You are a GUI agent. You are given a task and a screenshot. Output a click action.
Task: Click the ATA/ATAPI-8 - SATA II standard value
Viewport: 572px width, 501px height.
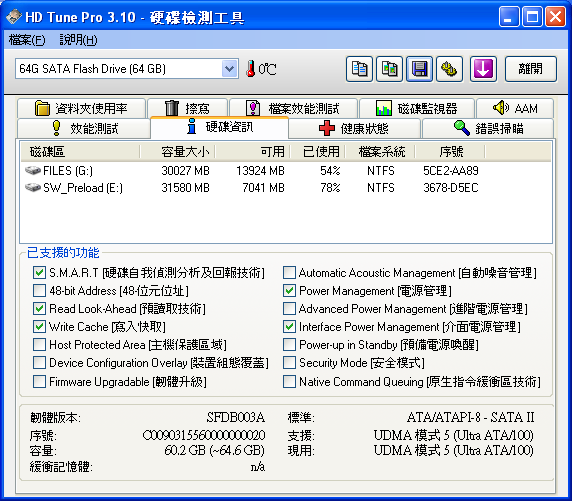[x=471, y=417]
